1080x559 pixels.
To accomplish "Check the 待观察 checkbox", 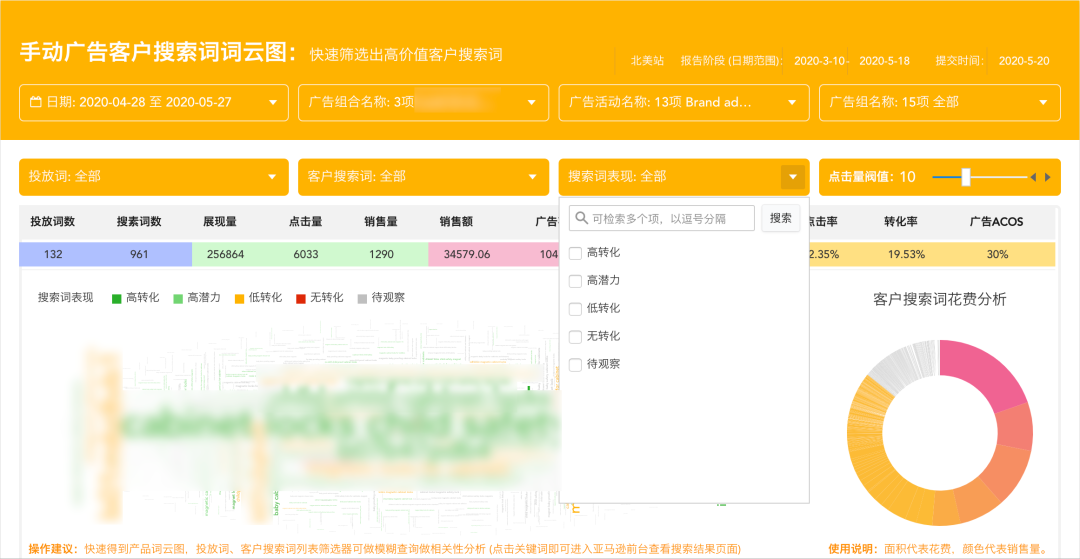I will pyautogui.click(x=575, y=365).
